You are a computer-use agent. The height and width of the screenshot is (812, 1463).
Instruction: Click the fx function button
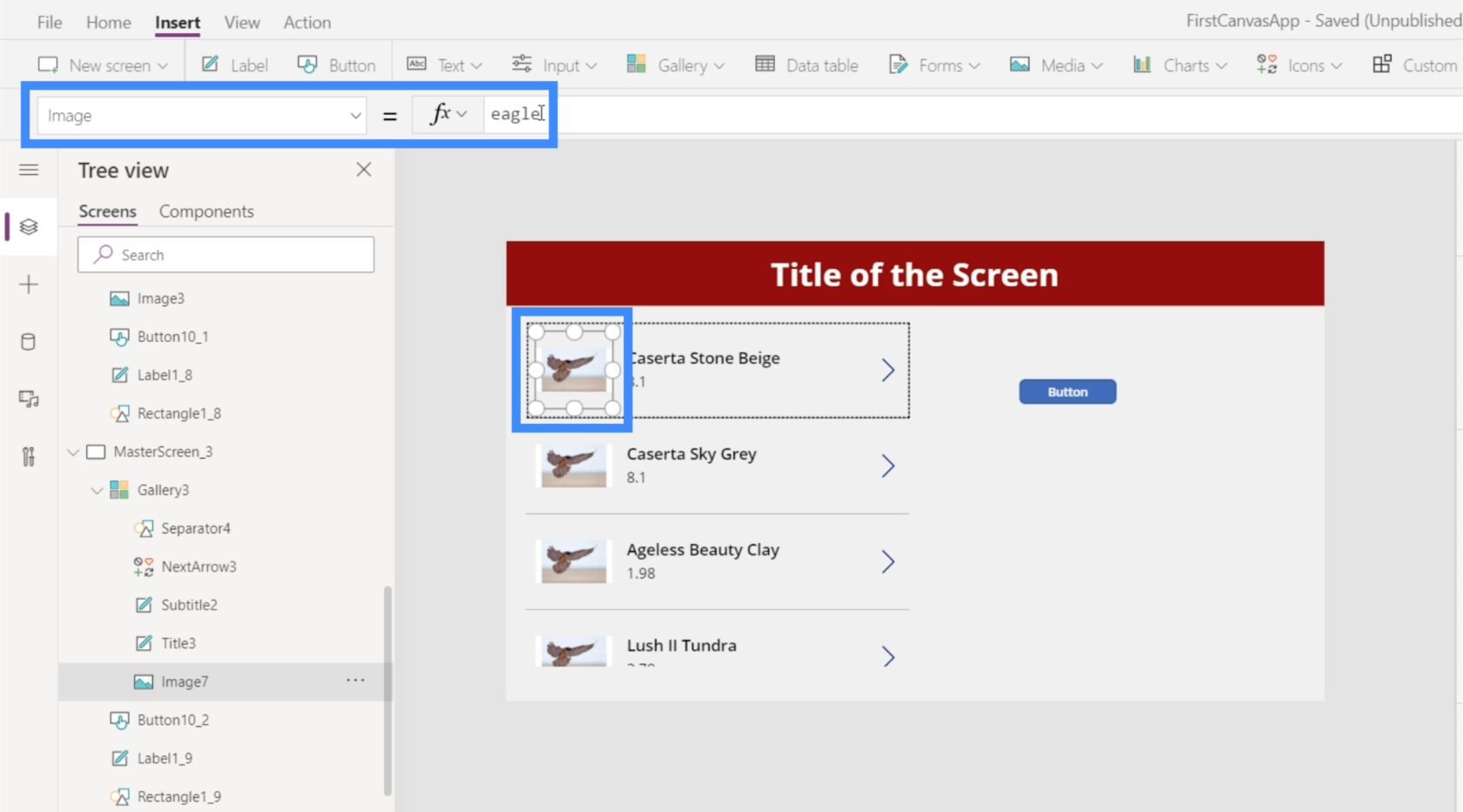pos(448,114)
